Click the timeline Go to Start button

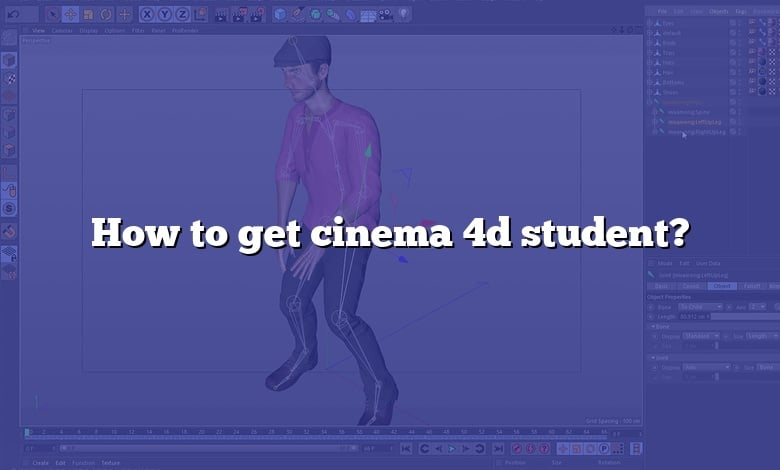(406, 449)
